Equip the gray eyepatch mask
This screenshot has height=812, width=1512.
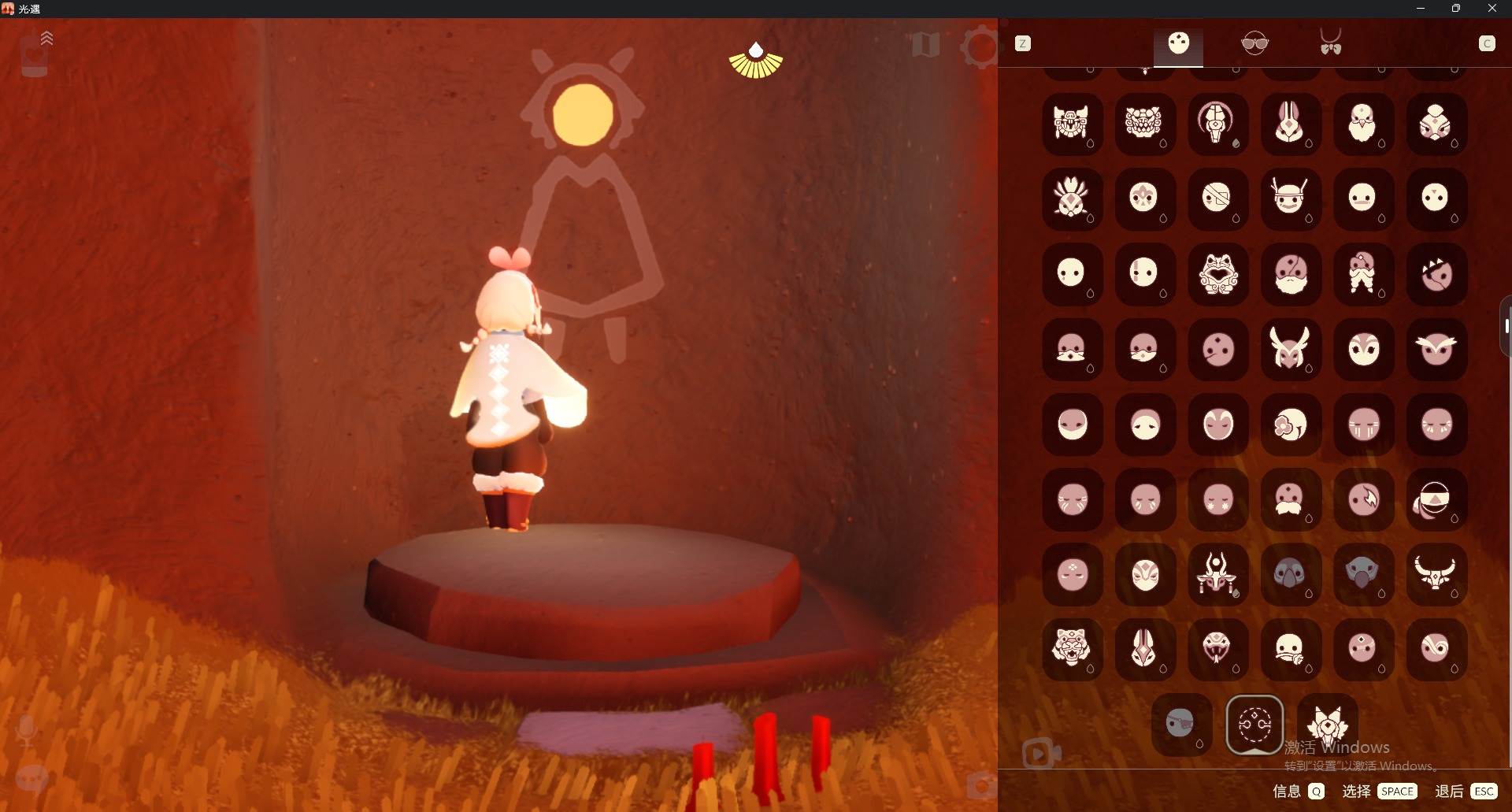1181,724
